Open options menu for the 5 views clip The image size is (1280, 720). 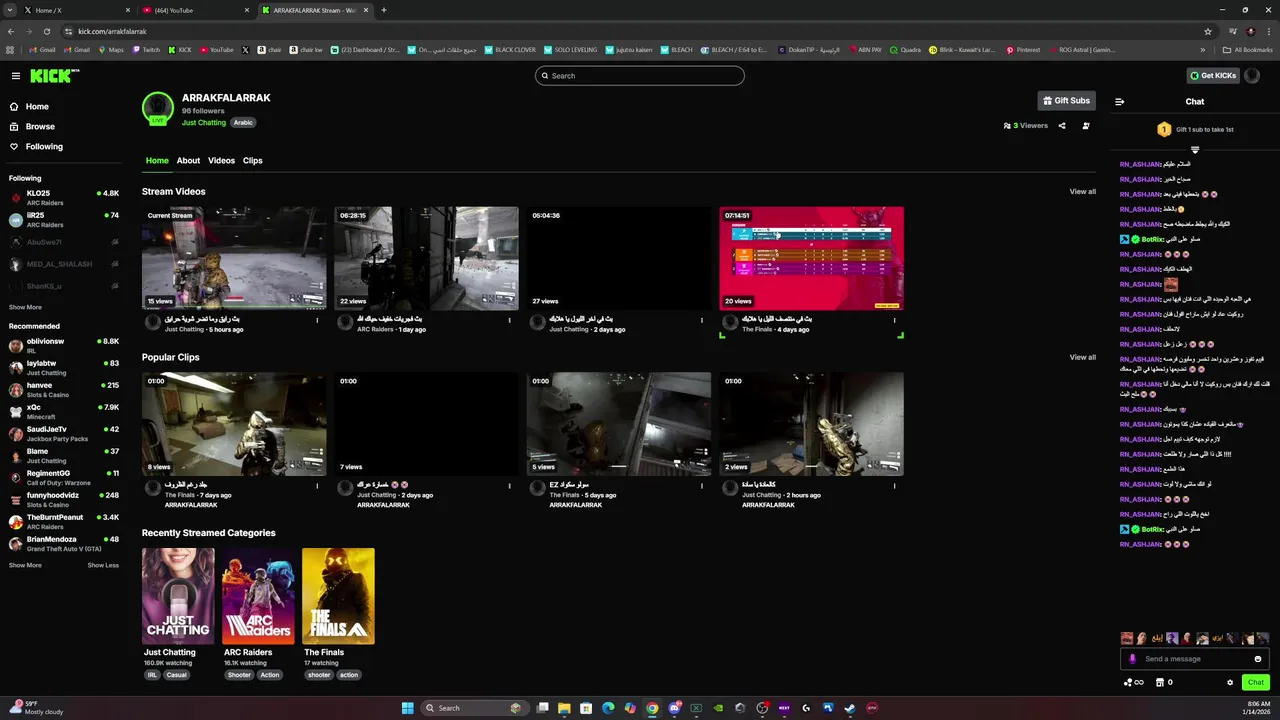(701, 487)
